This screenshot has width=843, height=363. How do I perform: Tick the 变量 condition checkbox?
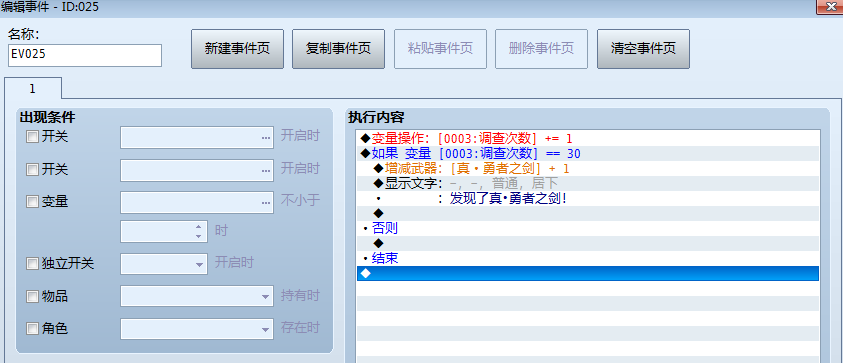(32, 202)
